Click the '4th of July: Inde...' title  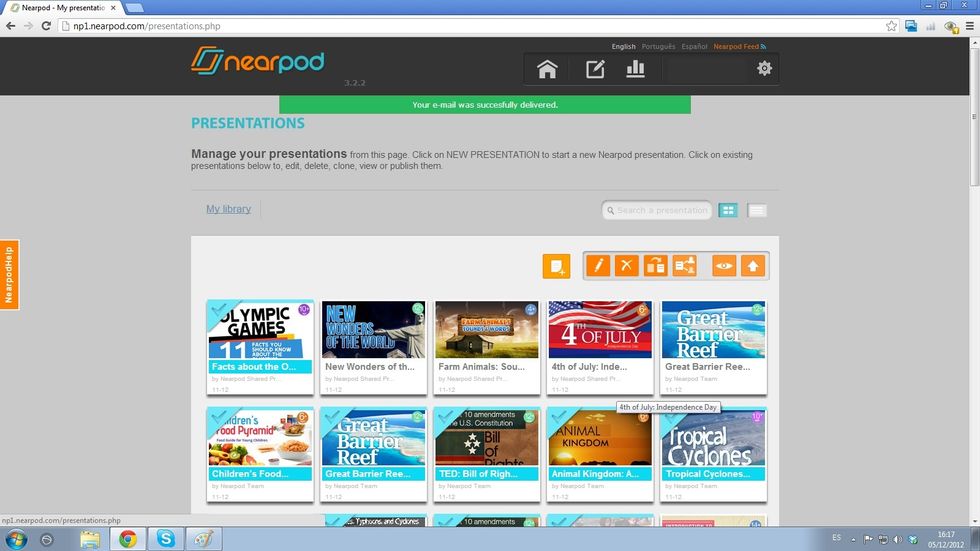click(589, 367)
